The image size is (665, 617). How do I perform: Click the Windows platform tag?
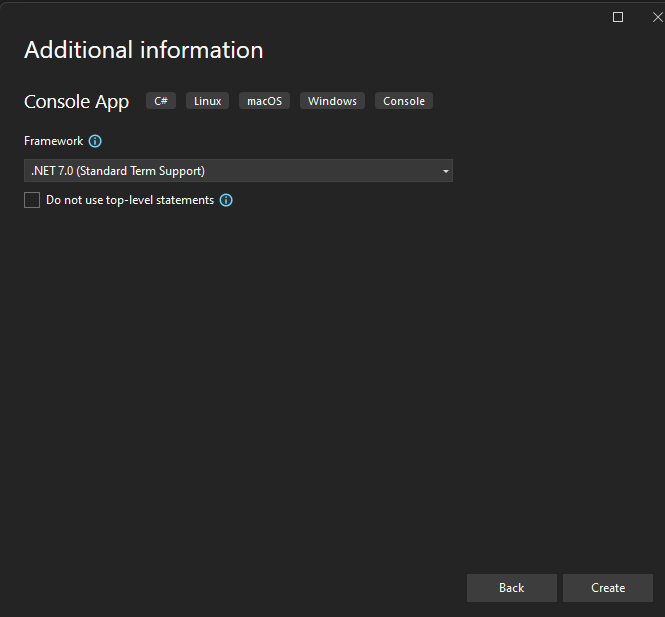332,101
